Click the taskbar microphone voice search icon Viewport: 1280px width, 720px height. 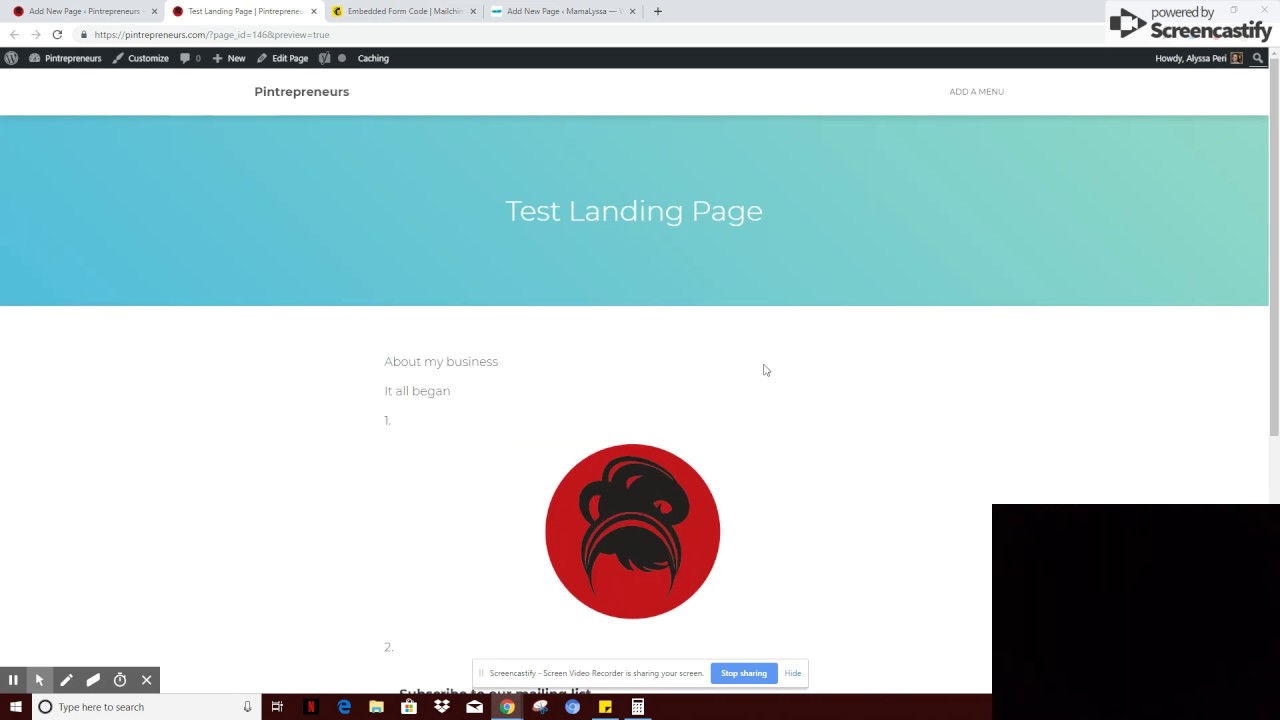click(247, 707)
